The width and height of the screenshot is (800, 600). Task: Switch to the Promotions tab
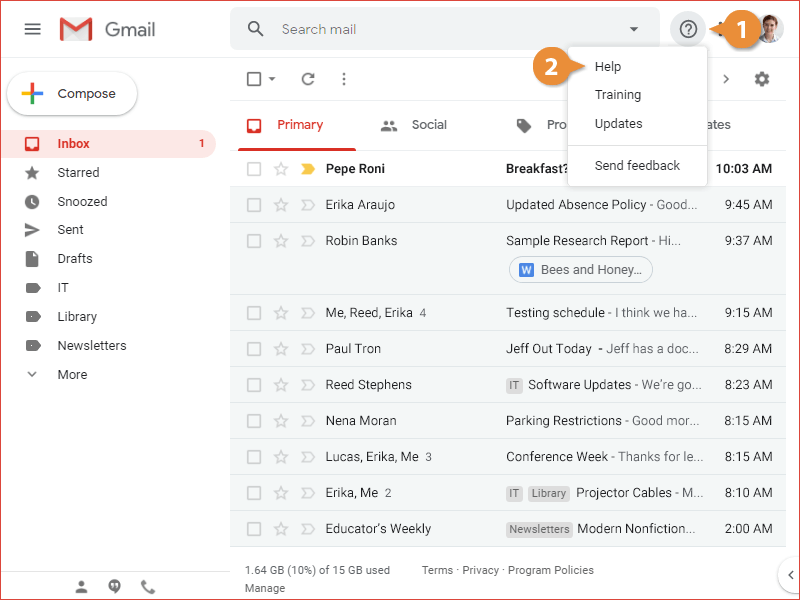(x=541, y=125)
